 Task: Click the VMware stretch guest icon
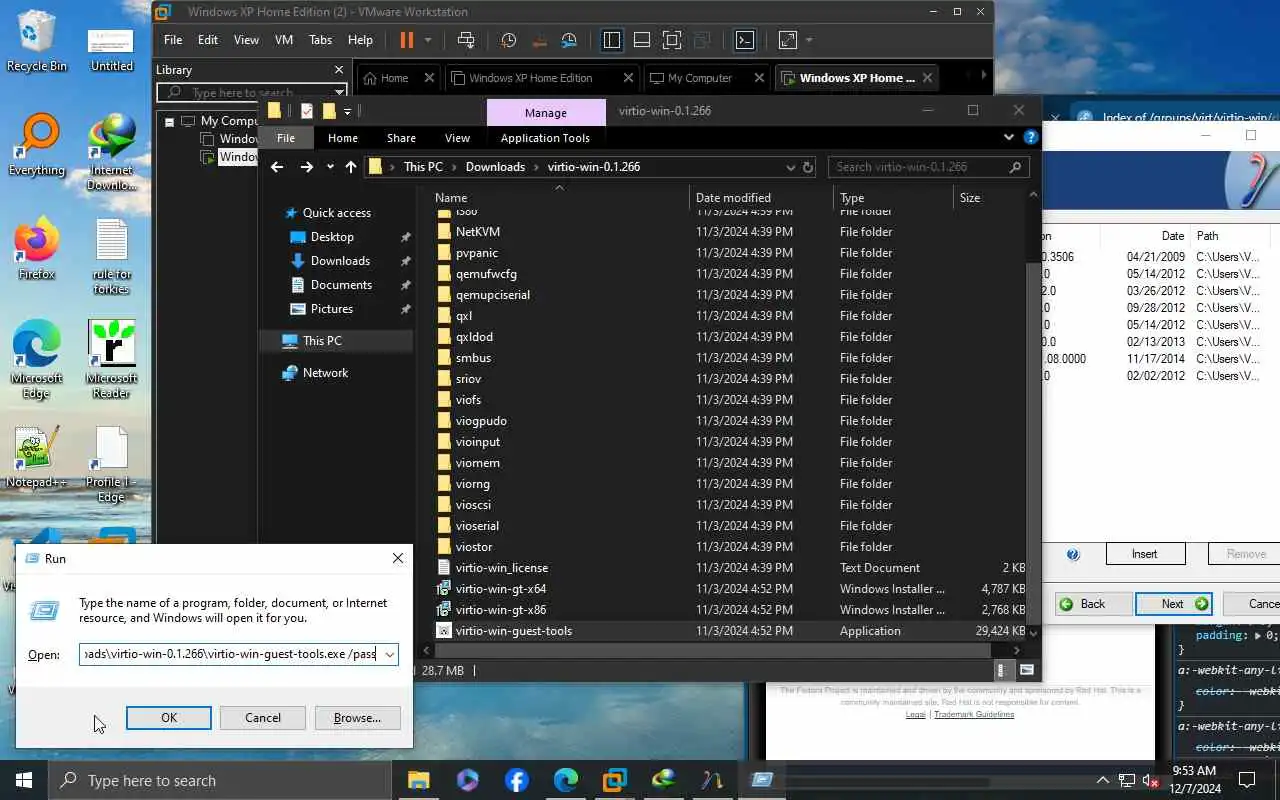pyautogui.click(x=788, y=40)
